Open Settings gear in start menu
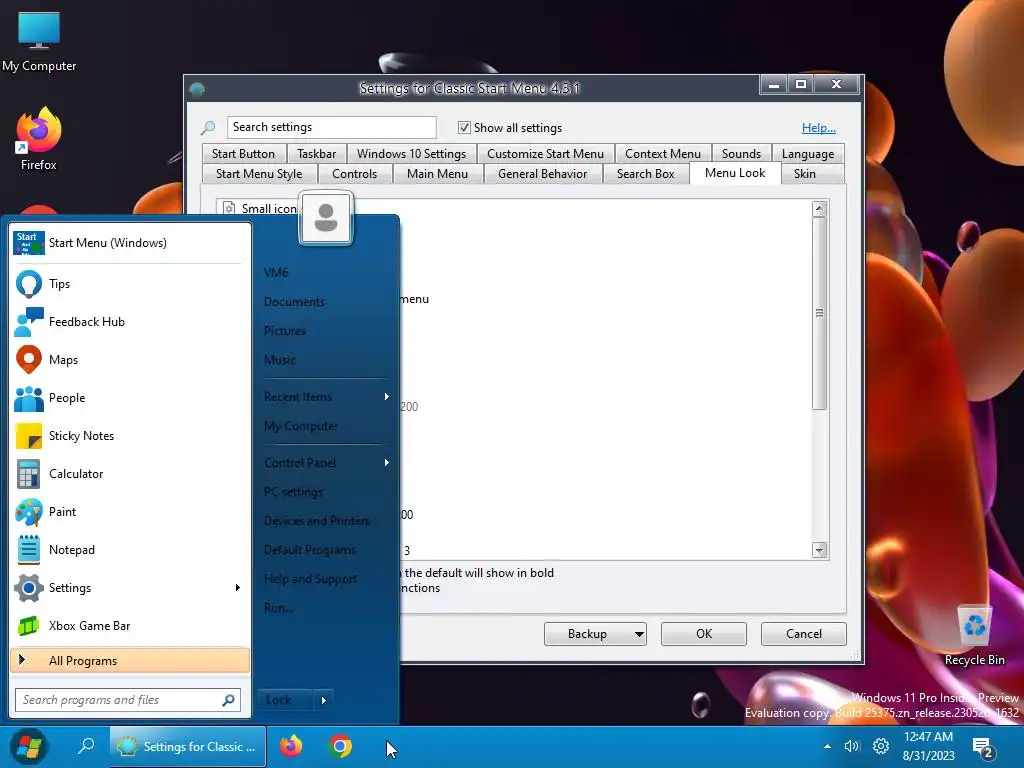 tap(29, 588)
